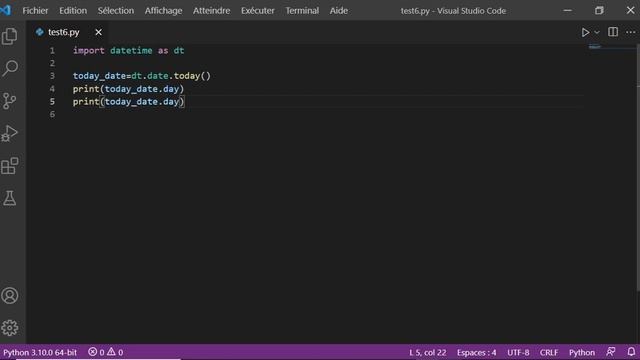Screen dimensions: 640x360
Task: Click 'print' on line 5
Action: pyautogui.click(x=86, y=102)
